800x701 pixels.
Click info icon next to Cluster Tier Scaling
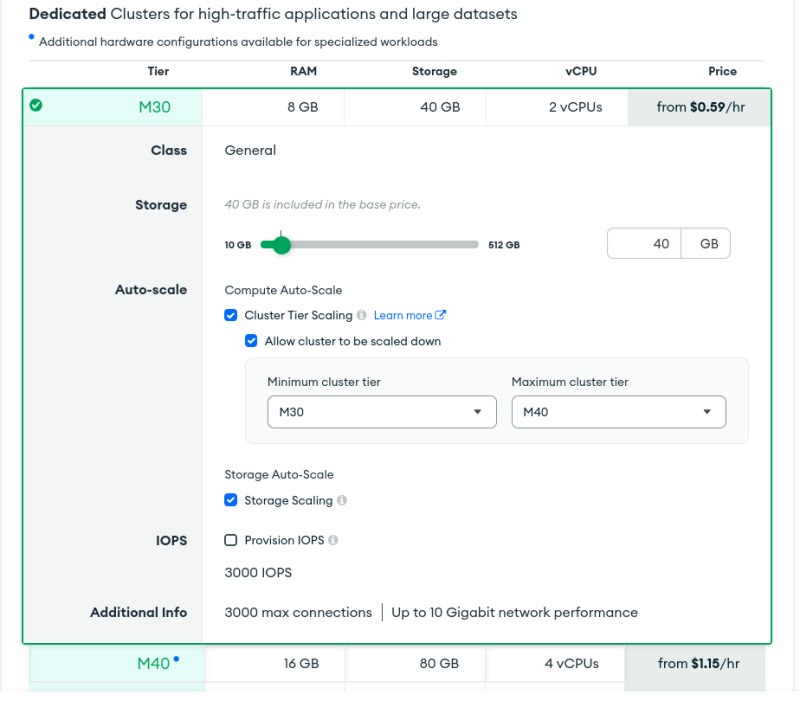362,316
